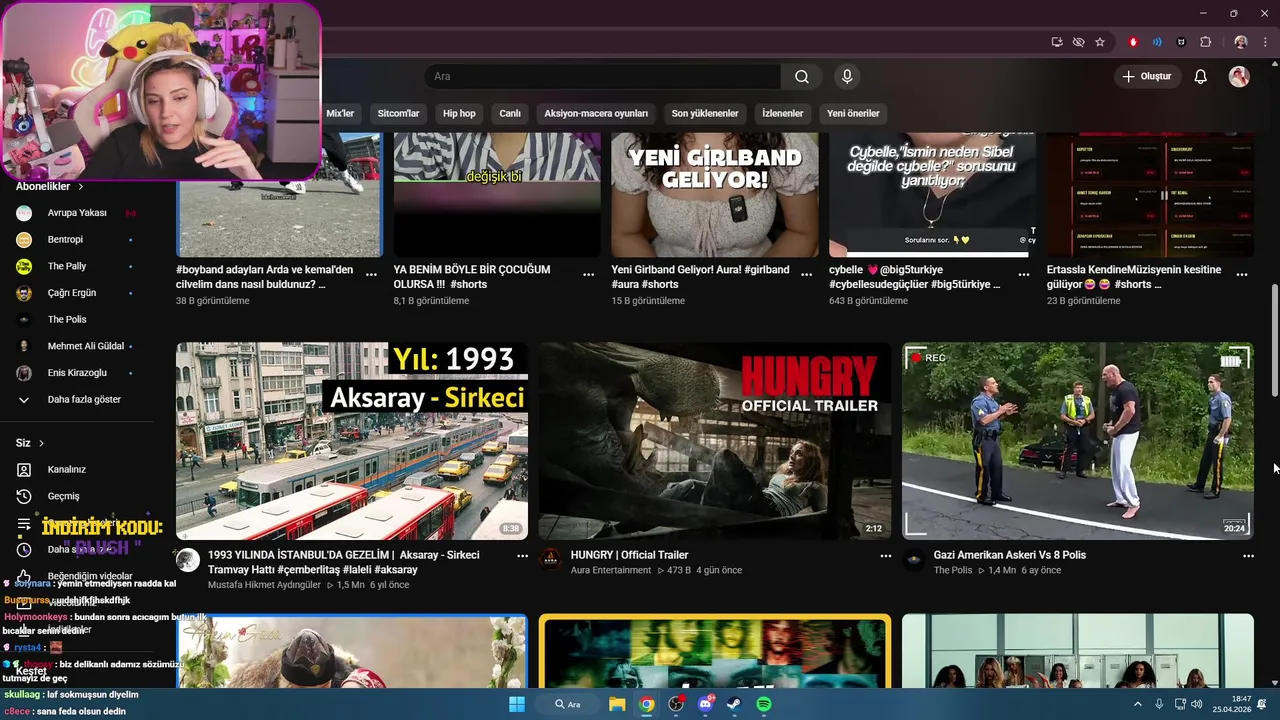Image resolution: width=1280 pixels, height=720 pixels.
Task: Open File Explorer from taskbar
Action: 617,704
